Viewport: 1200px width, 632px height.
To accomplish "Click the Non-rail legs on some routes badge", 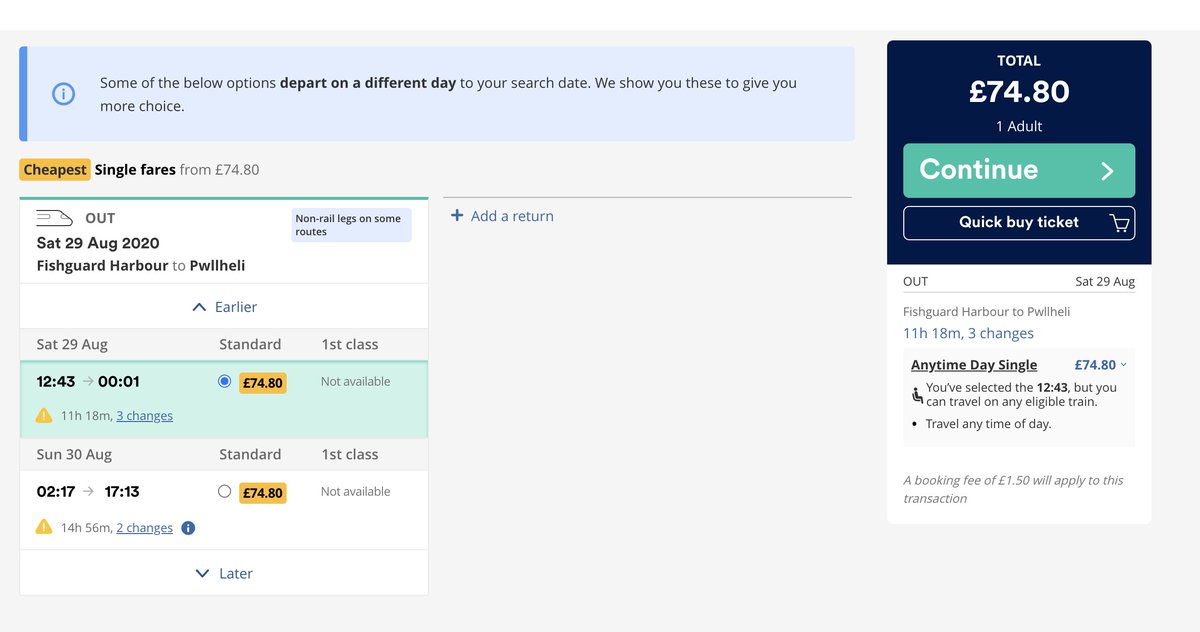I will (352, 225).
